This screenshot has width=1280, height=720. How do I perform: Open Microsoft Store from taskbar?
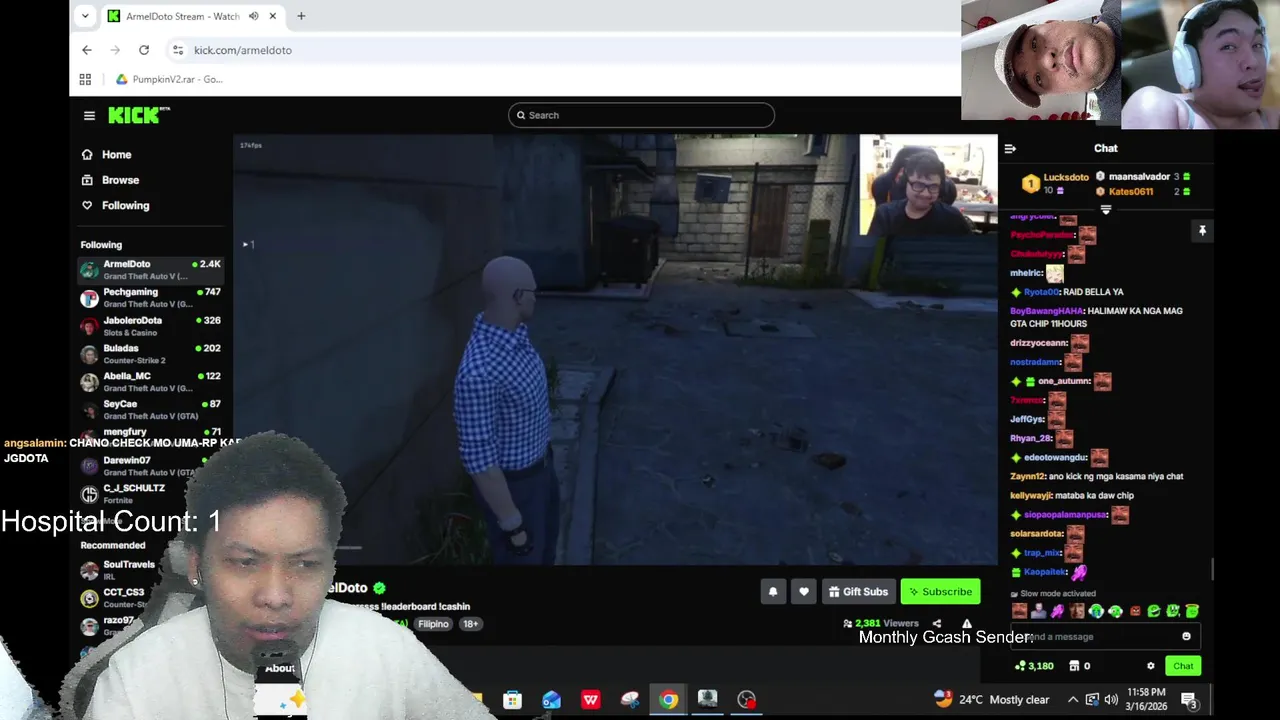pyautogui.click(x=512, y=700)
